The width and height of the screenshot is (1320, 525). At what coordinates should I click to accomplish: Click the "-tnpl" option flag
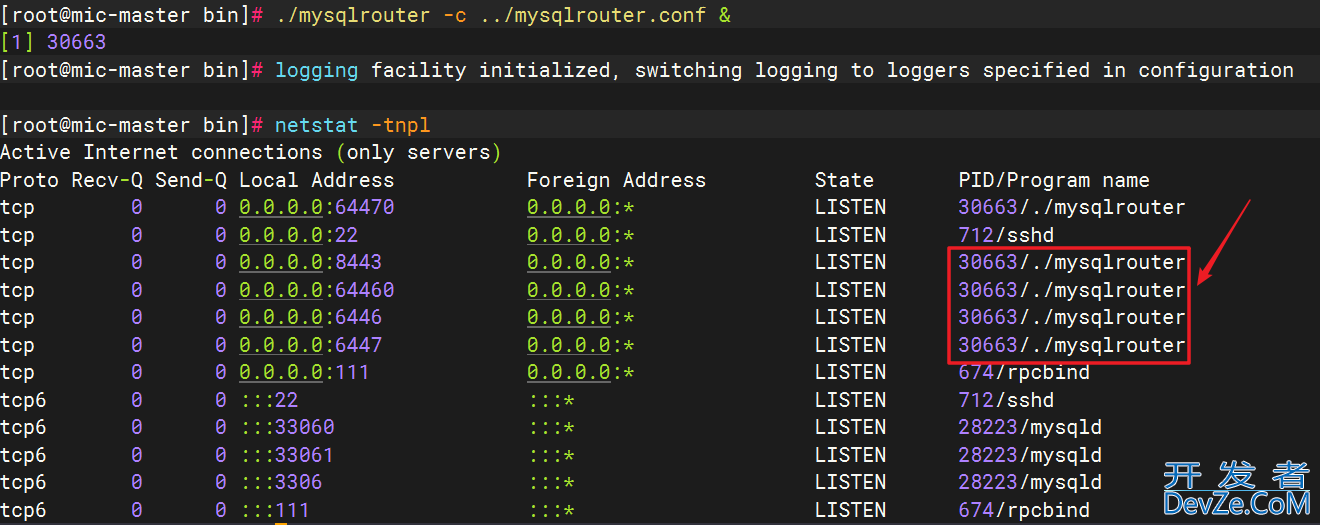click(x=400, y=125)
